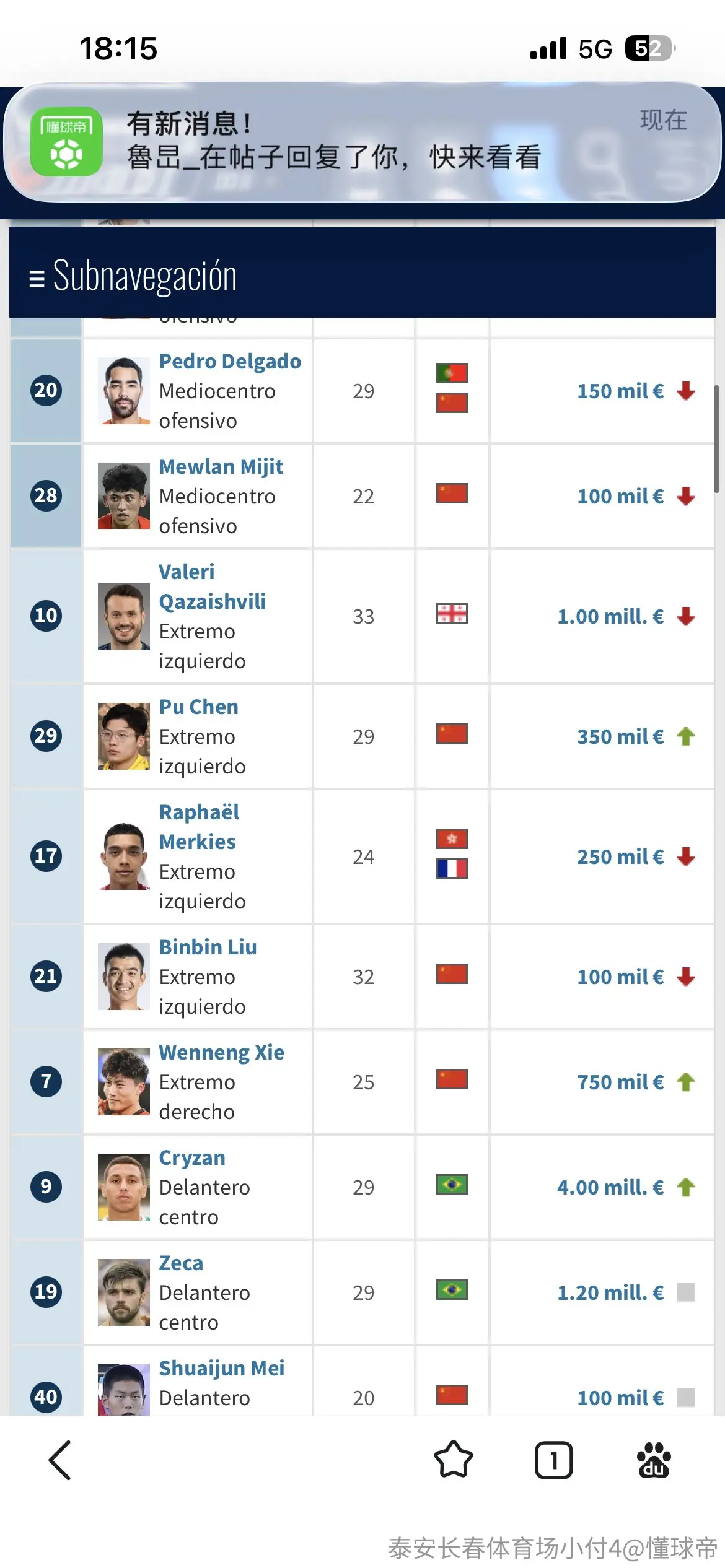
Task: Tap Binbin Liu's shirt number 21 badge
Action: 46,975
